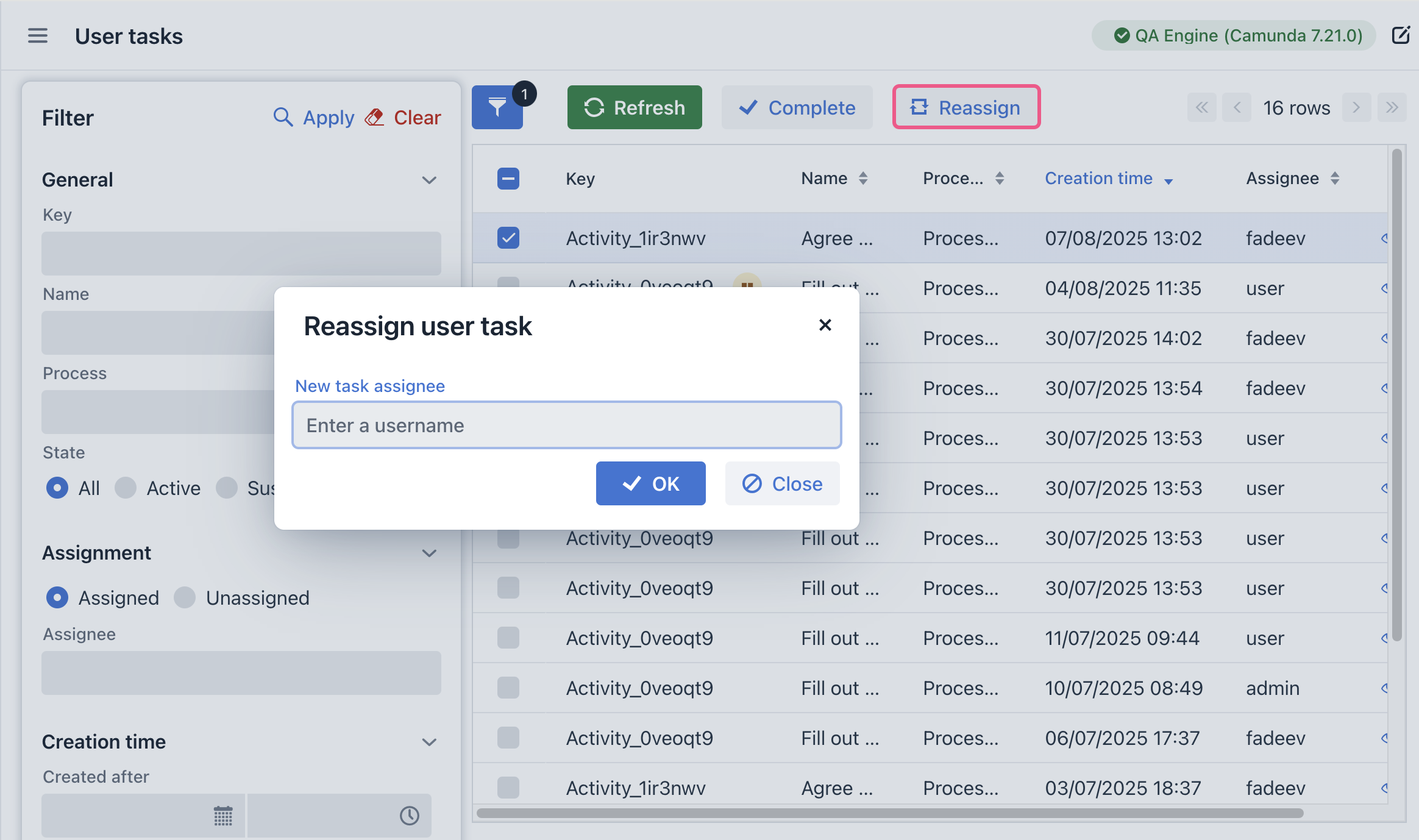This screenshot has height=840, width=1419.
Task: Click the QA Engine connection status badge
Action: [x=1234, y=35]
